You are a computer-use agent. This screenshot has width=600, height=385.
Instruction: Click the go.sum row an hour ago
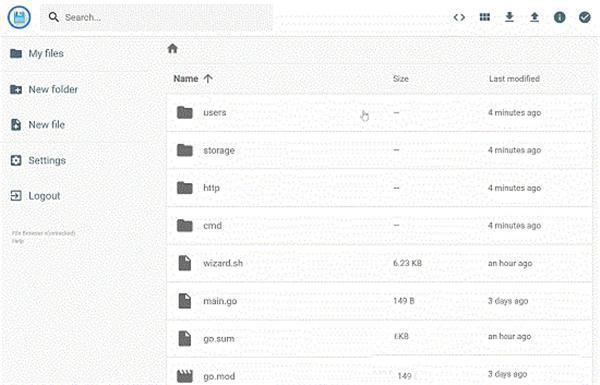[x=509, y=336]
